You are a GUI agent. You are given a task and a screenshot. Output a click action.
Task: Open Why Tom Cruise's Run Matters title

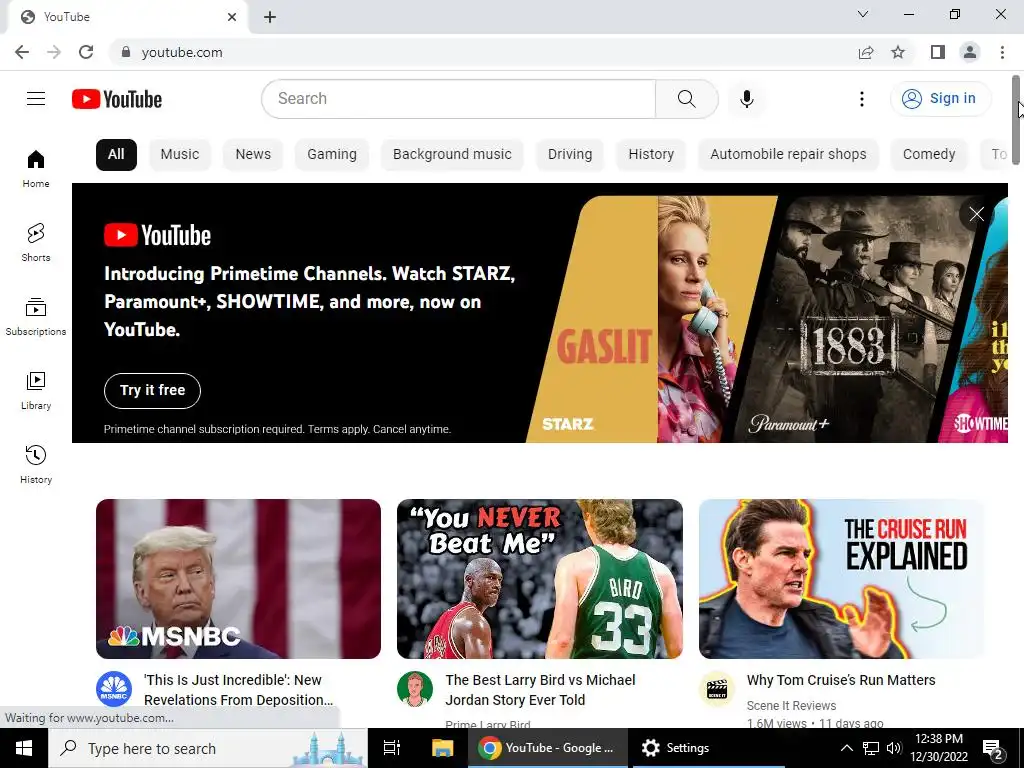[x=841, y=680]
